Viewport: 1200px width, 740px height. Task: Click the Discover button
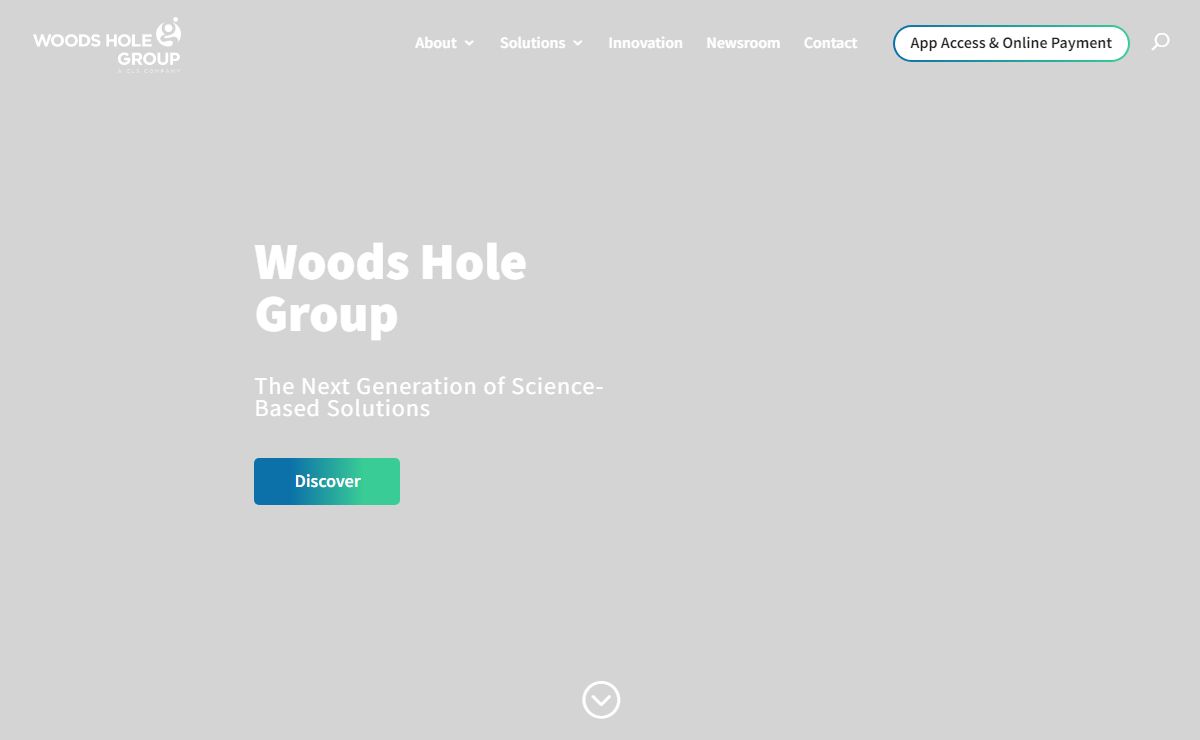point(327,481)
